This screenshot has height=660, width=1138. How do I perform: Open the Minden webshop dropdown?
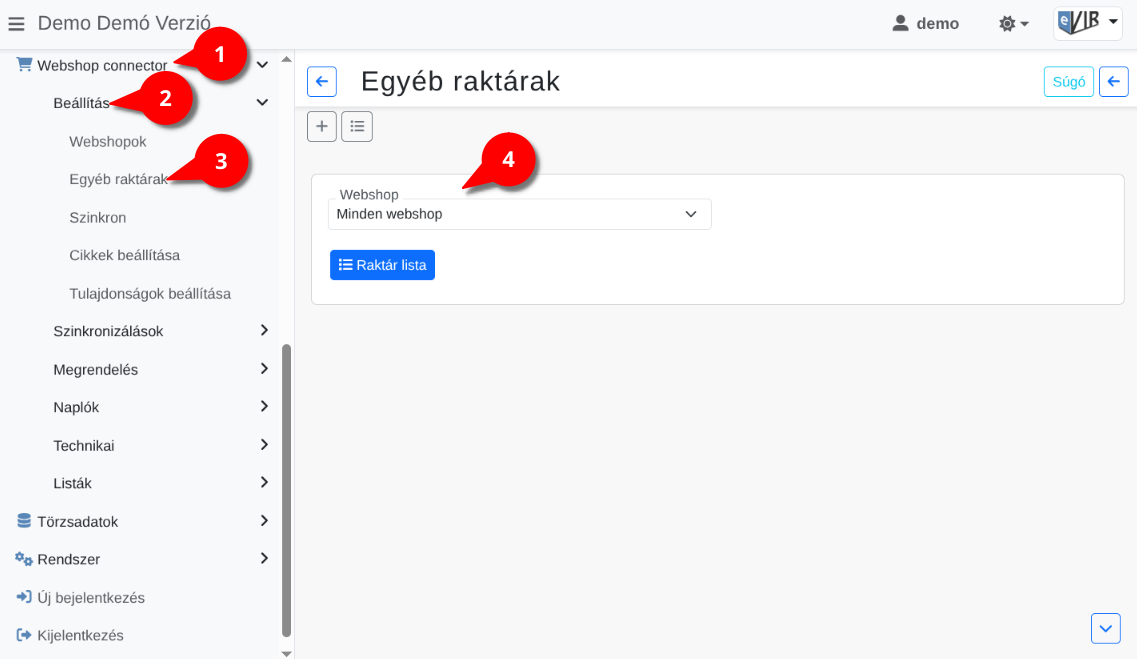tap(519, 214)
